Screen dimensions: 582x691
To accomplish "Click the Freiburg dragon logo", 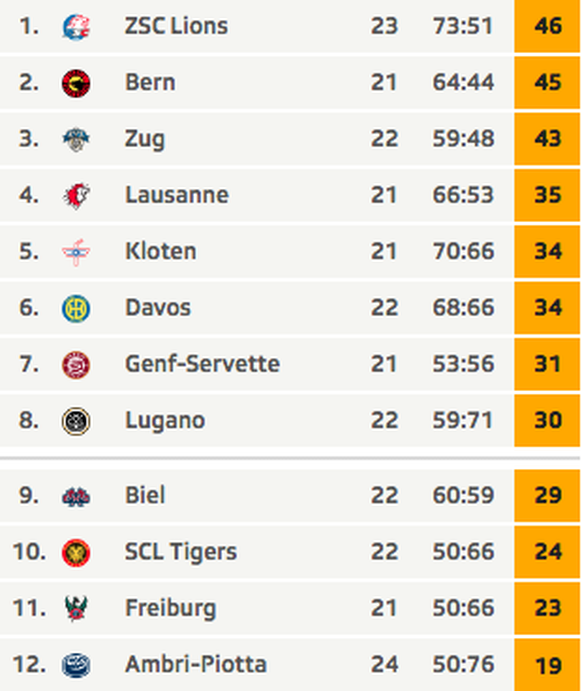I will click(76, 609).
